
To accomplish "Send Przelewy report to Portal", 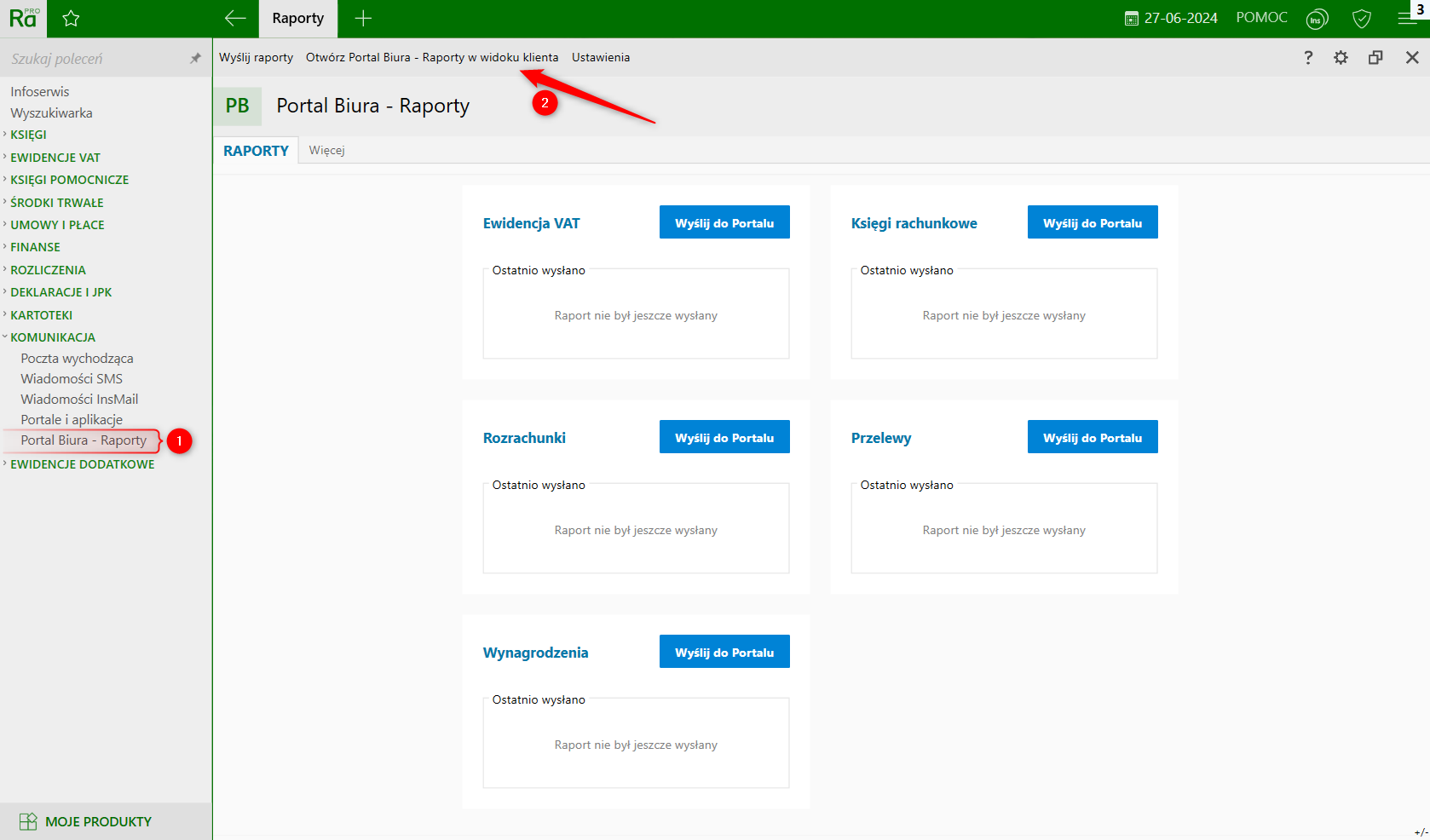I will [x=1093, y=437].
